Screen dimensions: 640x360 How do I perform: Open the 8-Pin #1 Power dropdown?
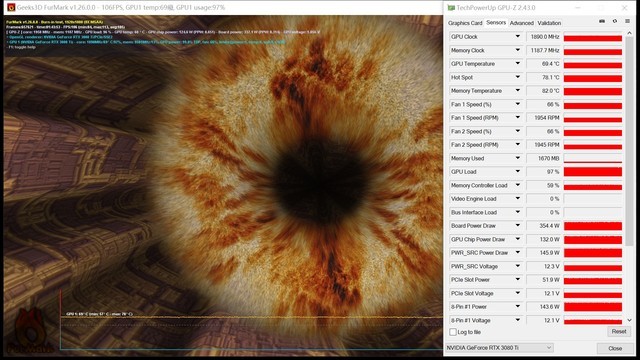point(518,307)
